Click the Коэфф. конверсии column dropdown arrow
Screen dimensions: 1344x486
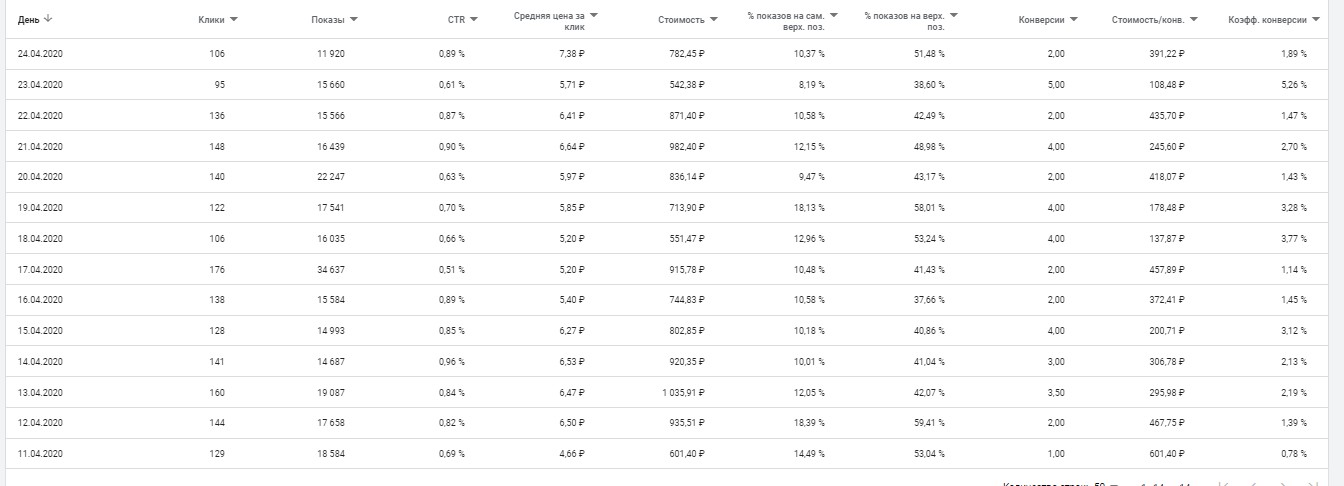point(1316,19)
